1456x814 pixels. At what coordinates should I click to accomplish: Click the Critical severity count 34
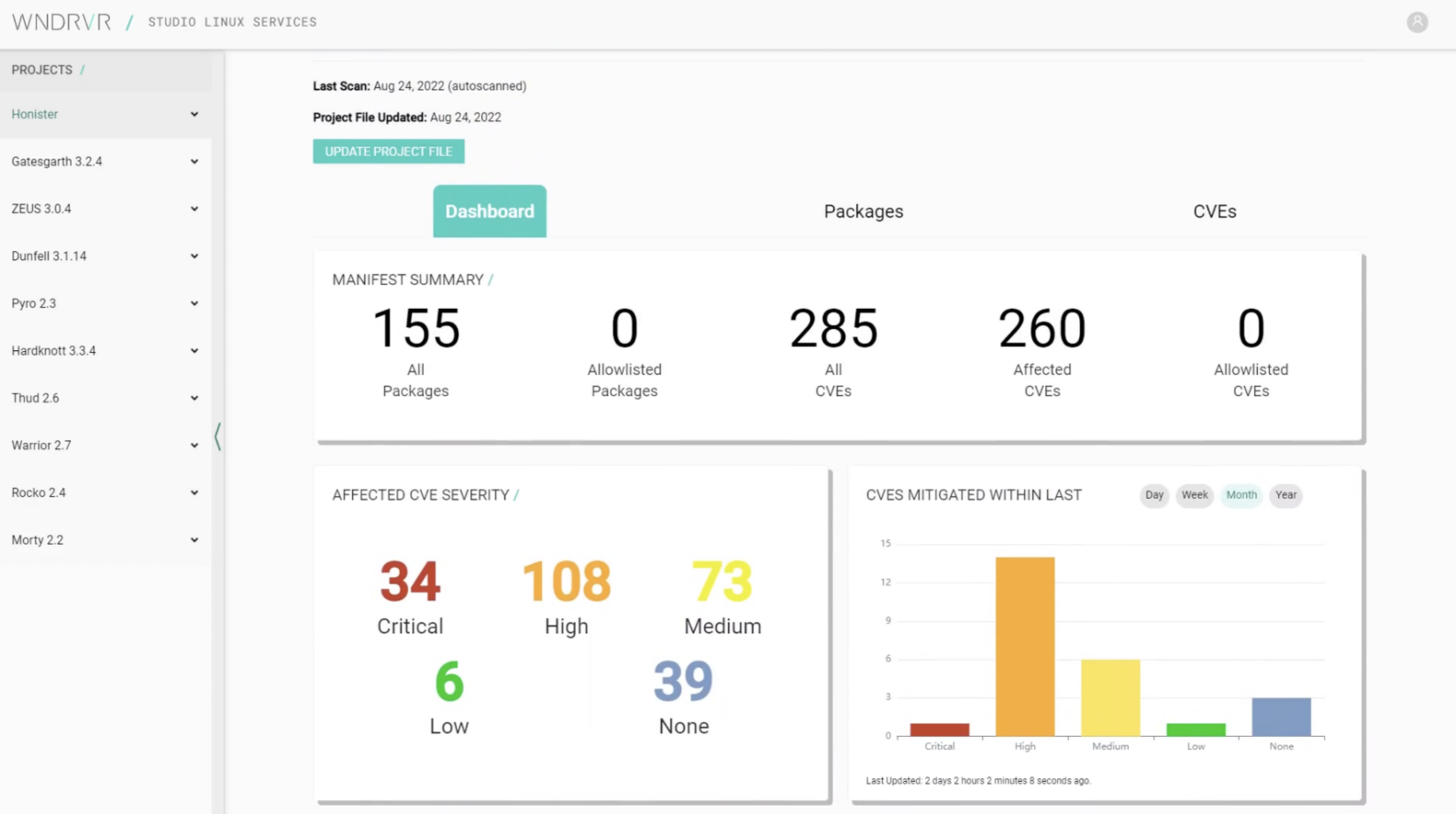[410, 581]
